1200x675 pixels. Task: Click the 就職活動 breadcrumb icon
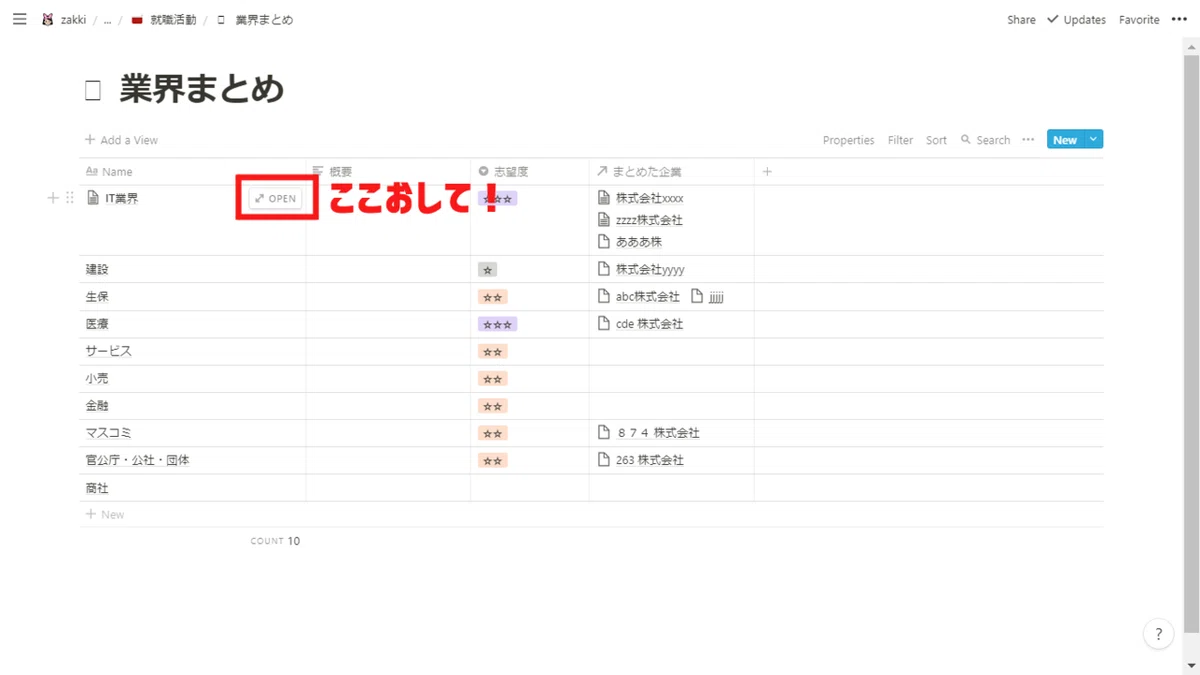137,20
